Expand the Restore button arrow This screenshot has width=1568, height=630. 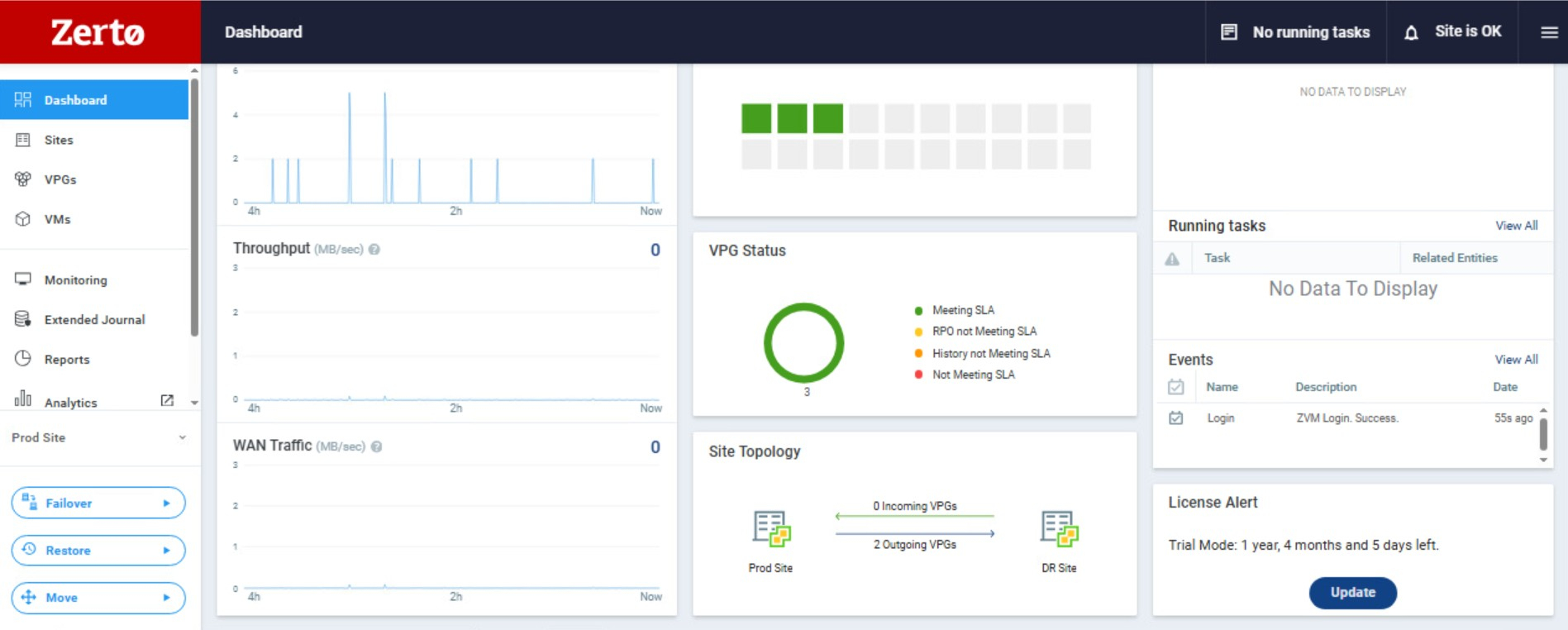tap(166, 551)
